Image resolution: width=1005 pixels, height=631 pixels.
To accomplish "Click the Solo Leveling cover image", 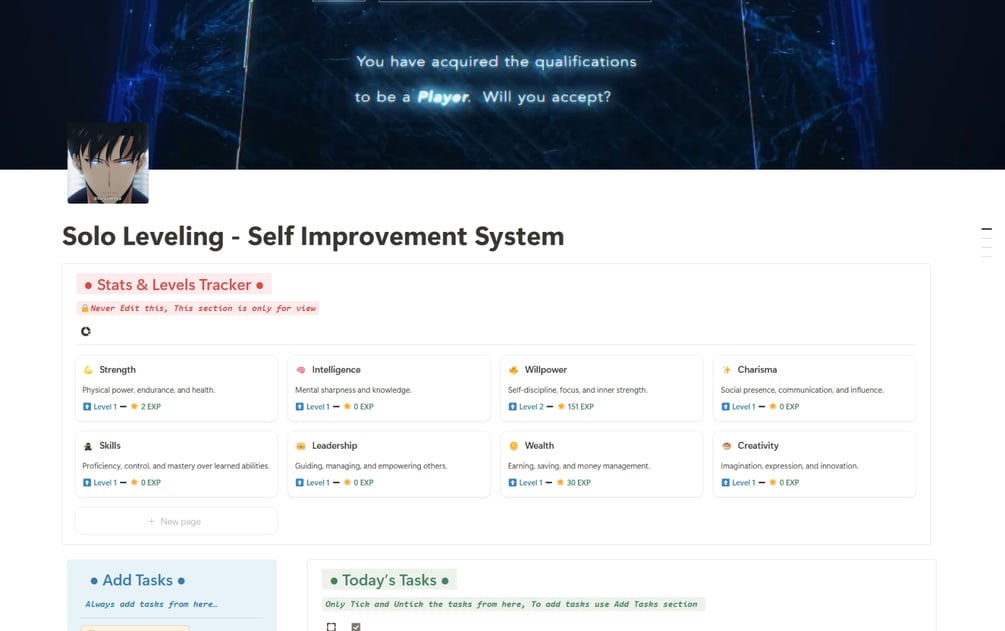I will click(502, 85).
